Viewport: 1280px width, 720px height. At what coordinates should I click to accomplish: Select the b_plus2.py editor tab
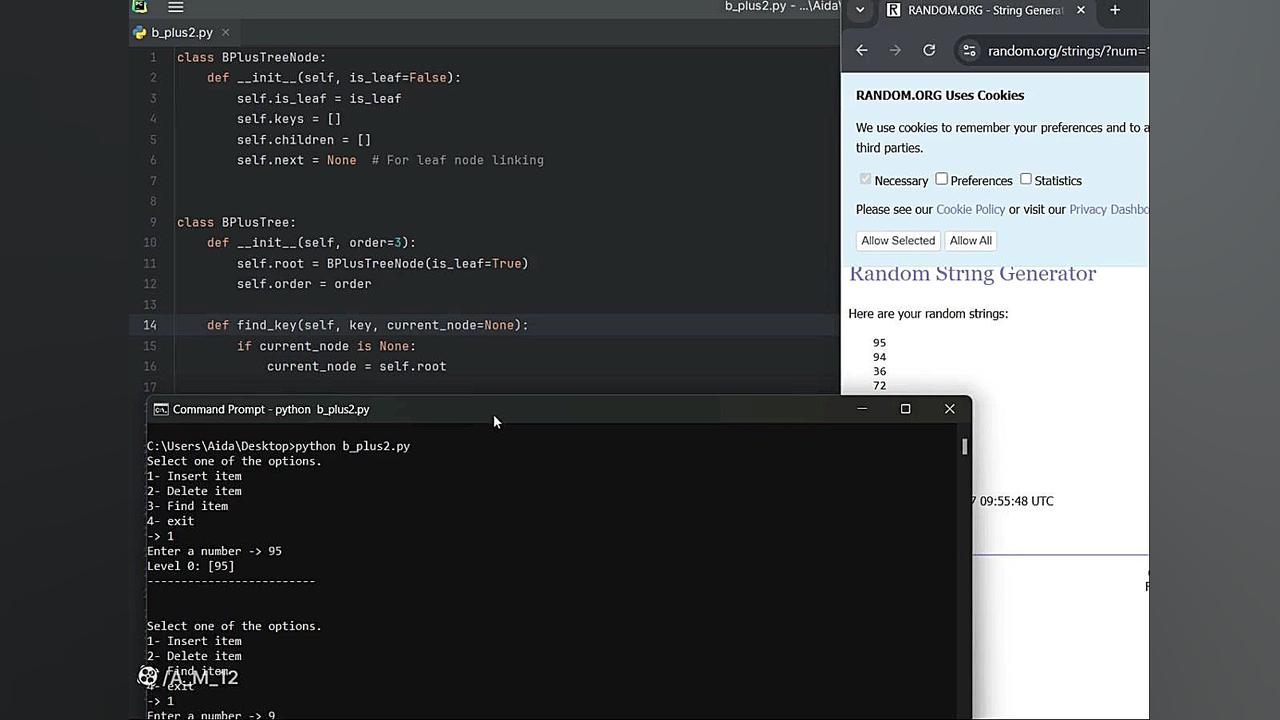[x=181, y=32]
